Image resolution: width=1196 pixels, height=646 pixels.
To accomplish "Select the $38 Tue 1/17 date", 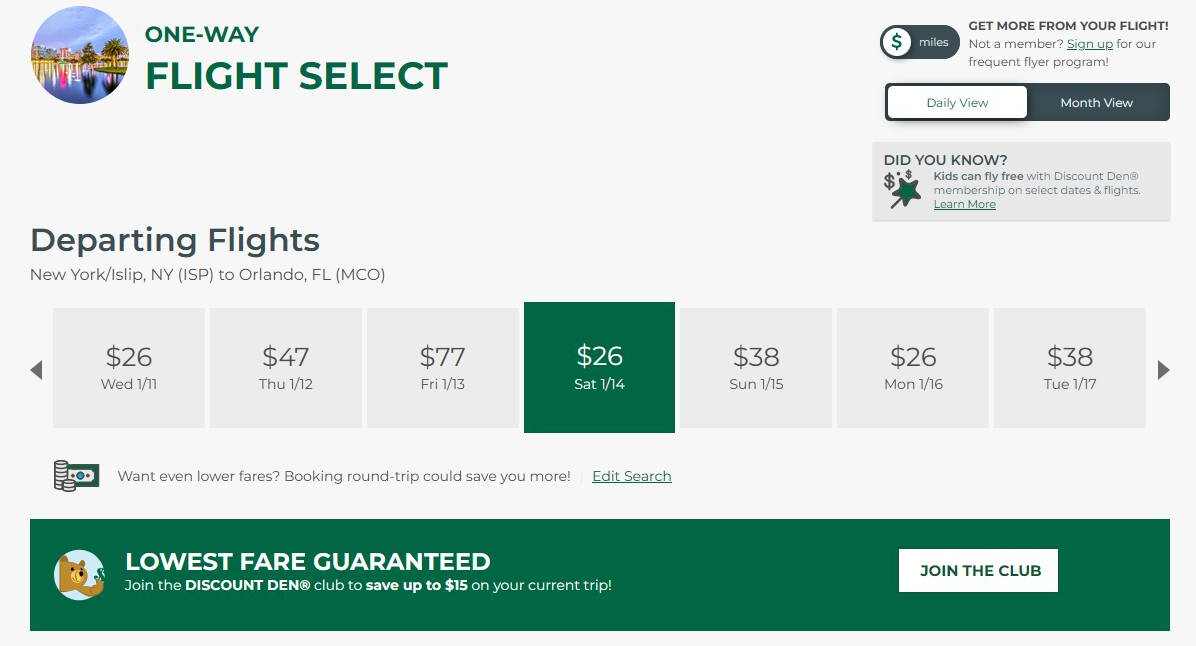I will click(x=1070, y=368).
